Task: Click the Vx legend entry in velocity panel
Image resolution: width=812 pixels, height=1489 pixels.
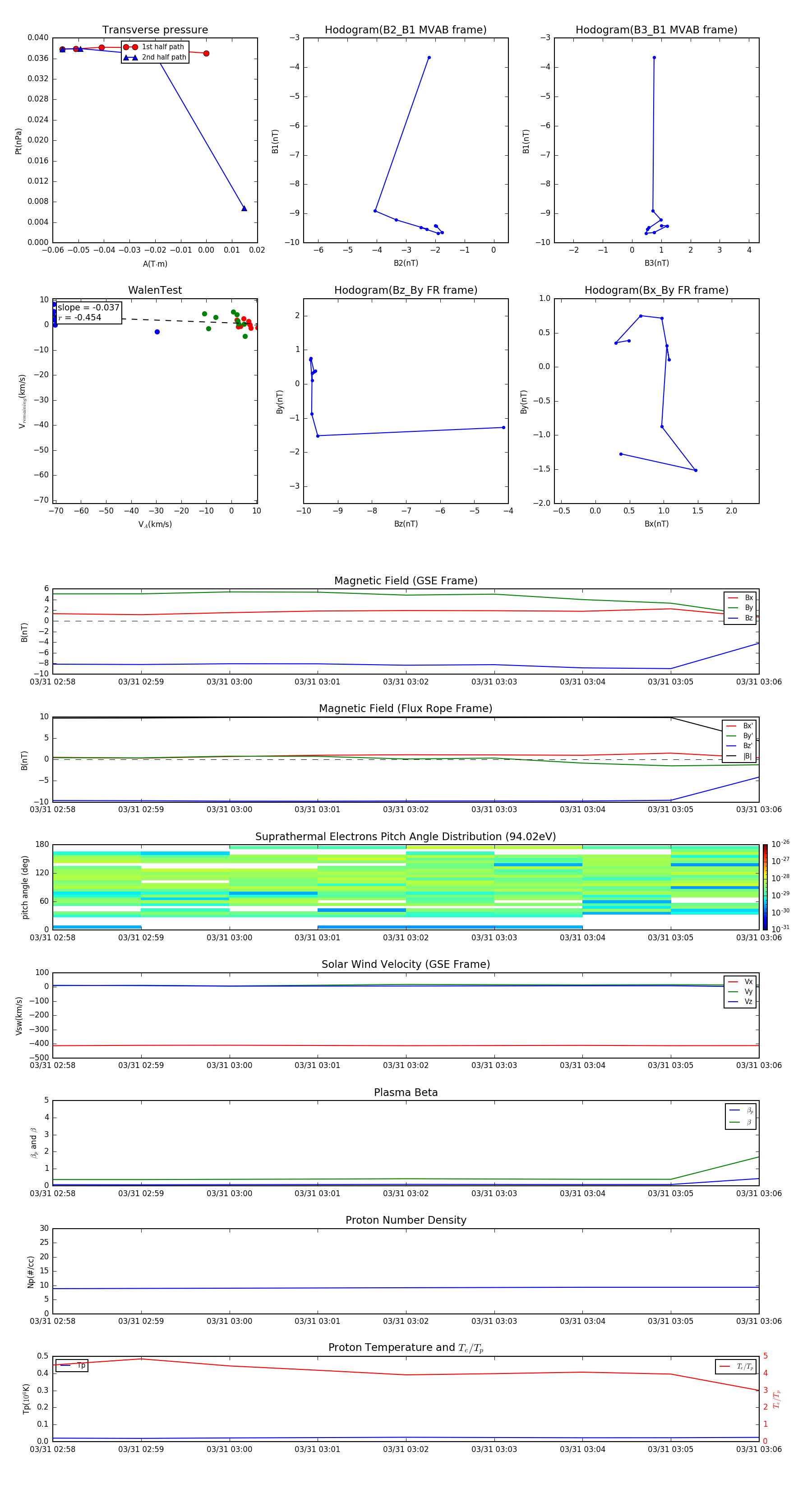Action: [740, 981]
